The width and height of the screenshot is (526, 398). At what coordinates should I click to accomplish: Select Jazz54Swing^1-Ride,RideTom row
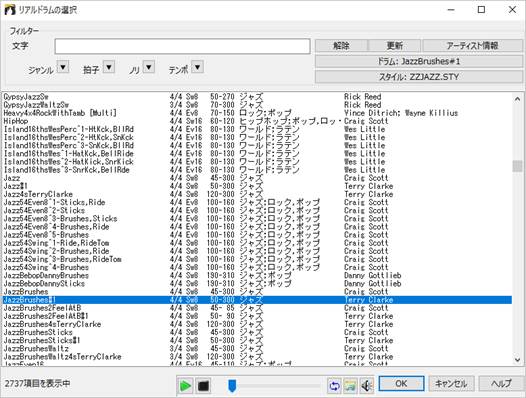coord(257,243)
